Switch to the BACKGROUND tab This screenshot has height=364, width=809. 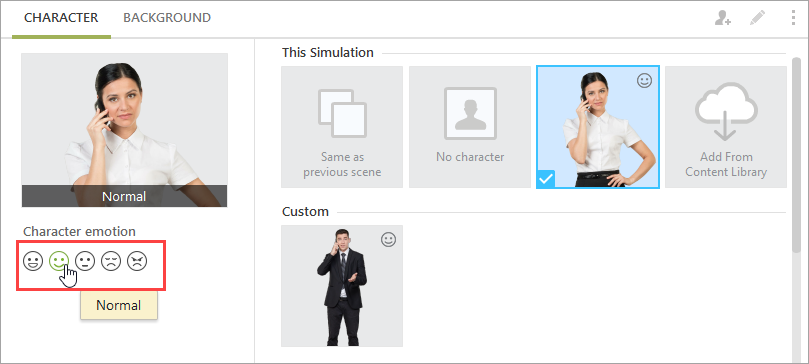pyautogui.click(x=167, y=18)
